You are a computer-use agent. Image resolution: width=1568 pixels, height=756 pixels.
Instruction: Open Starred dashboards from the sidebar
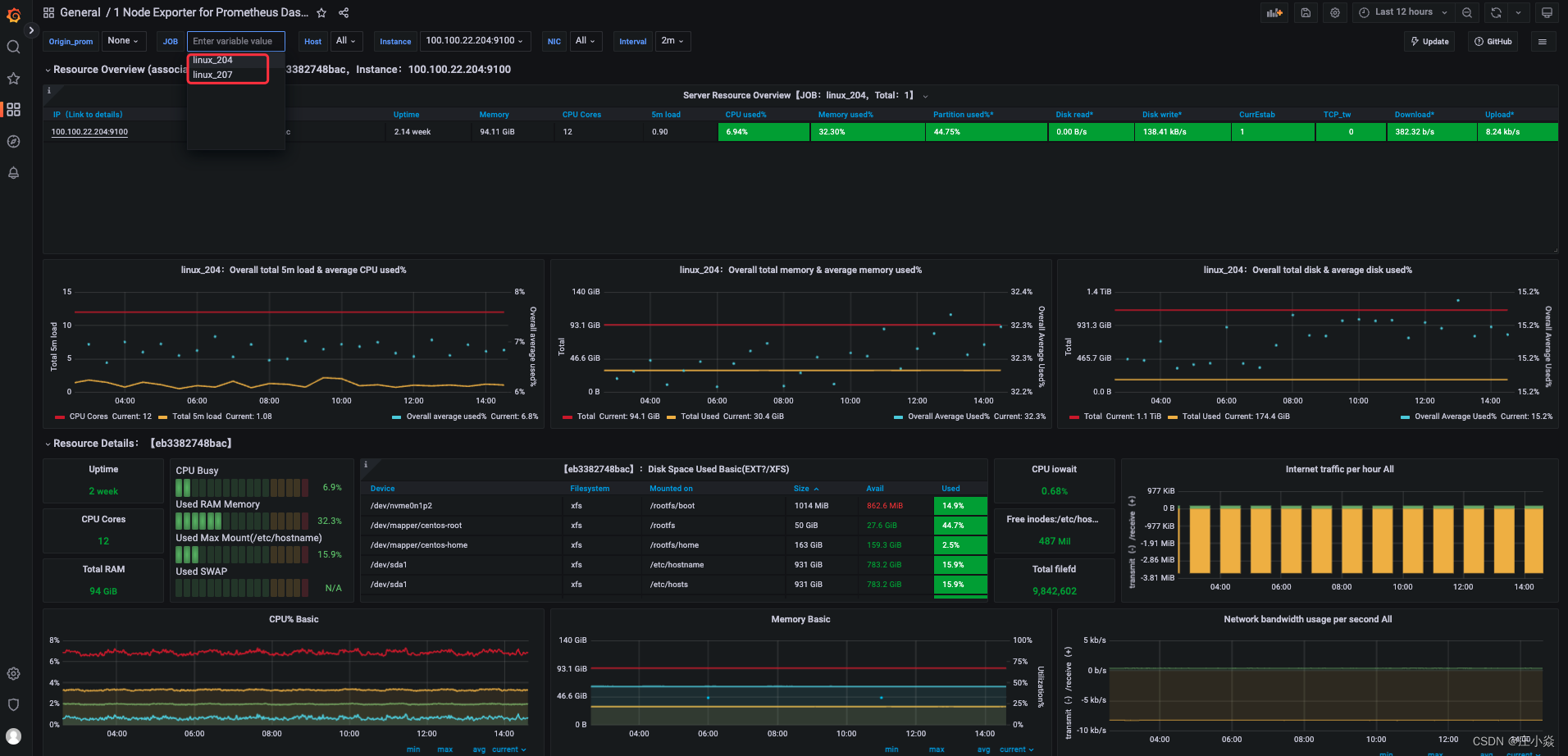tap(13, 79)
